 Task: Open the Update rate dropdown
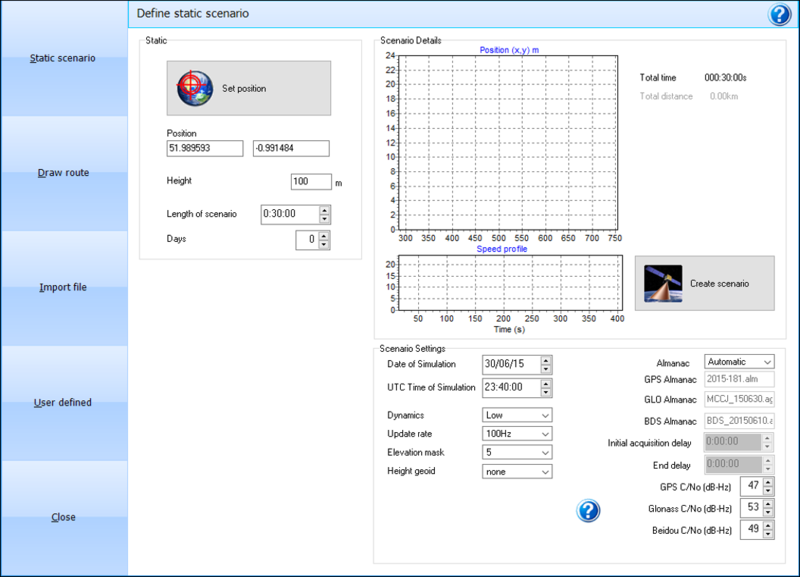click(517, 434)
